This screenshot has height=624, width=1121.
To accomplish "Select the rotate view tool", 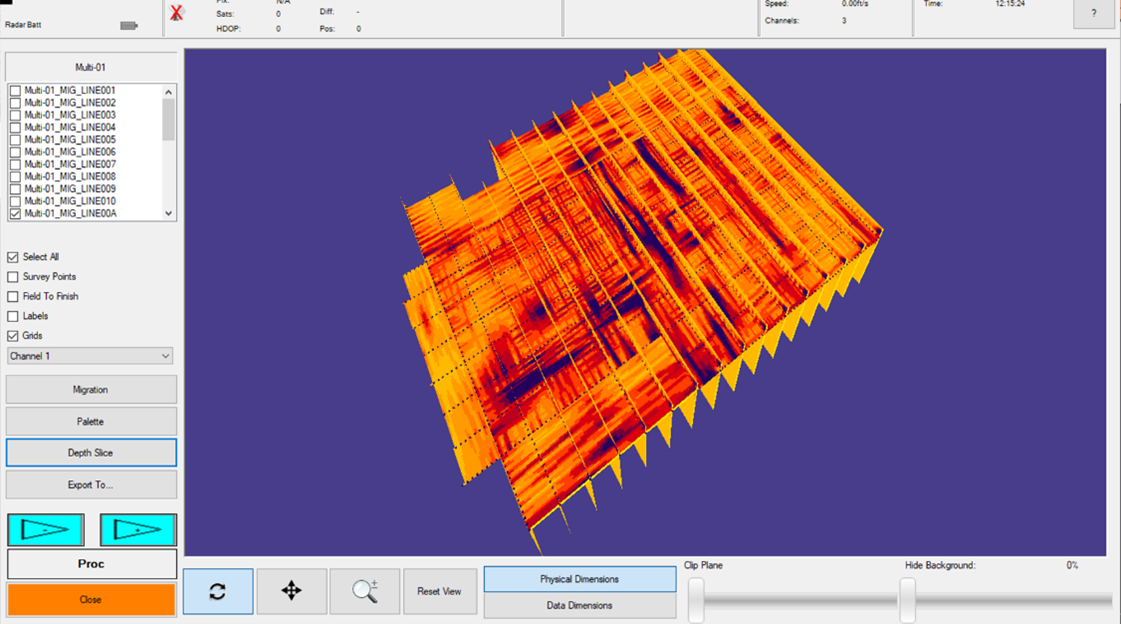I will [x=217, y=591].
